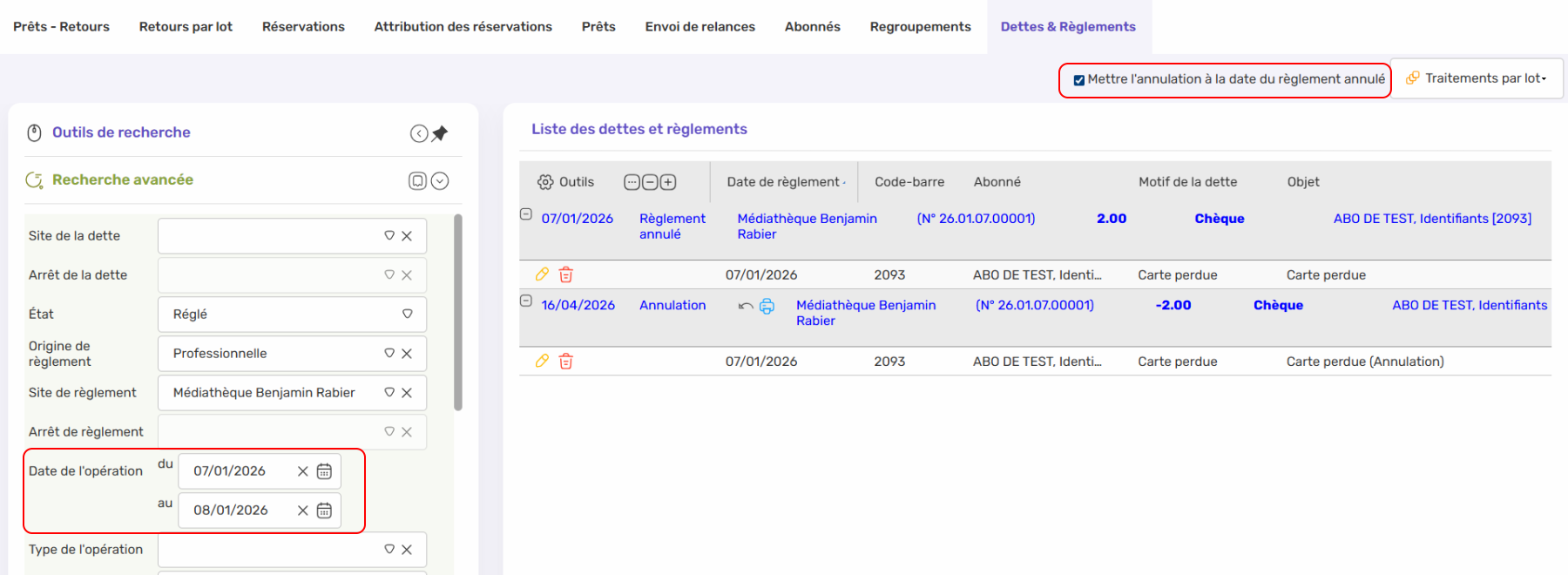Open the Arrêt de règlement dropdown
This screenshot has width=1568, height=575.
[x=389, y=432]
